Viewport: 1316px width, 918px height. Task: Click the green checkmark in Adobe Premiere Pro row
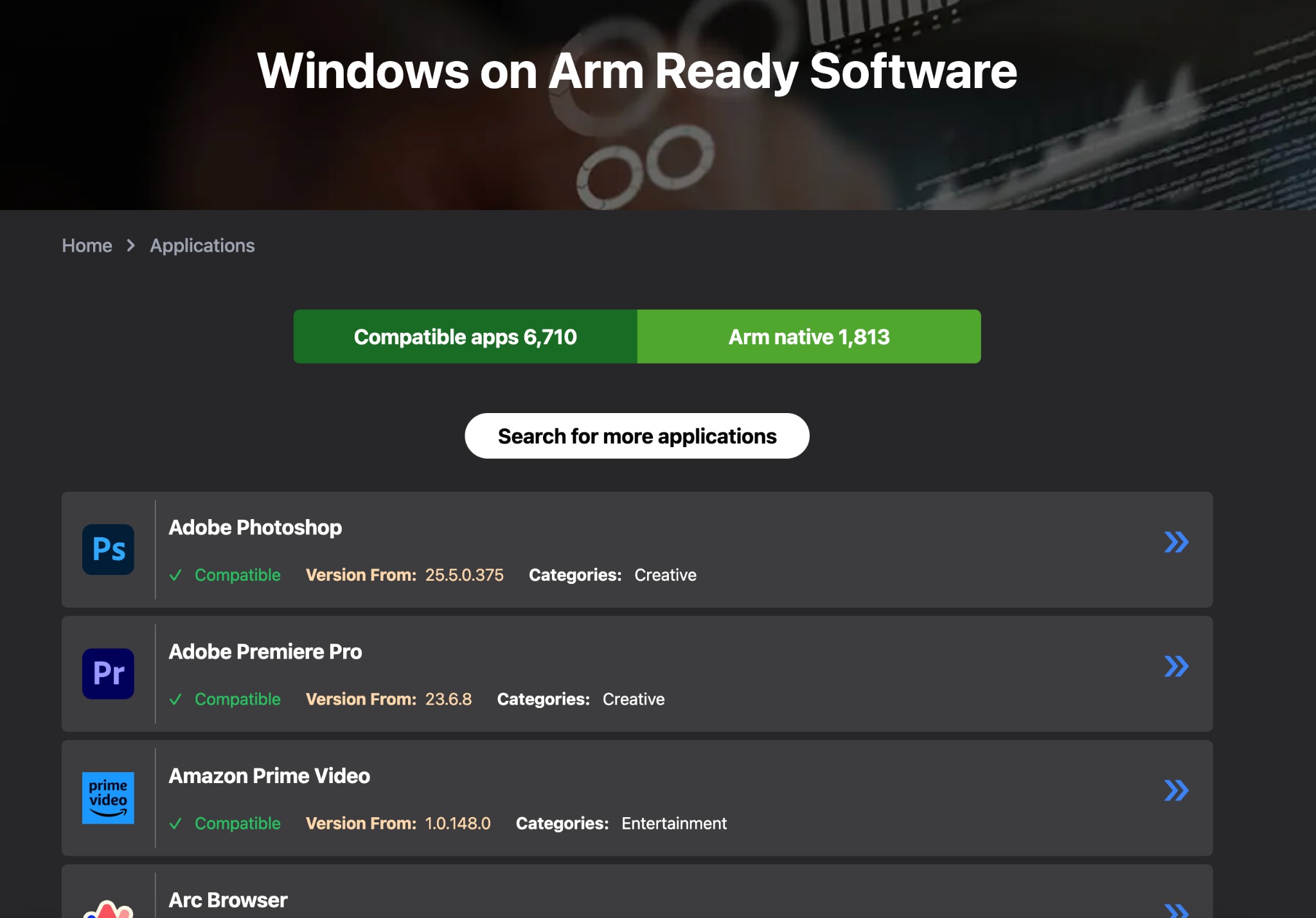tap(175, 699)
